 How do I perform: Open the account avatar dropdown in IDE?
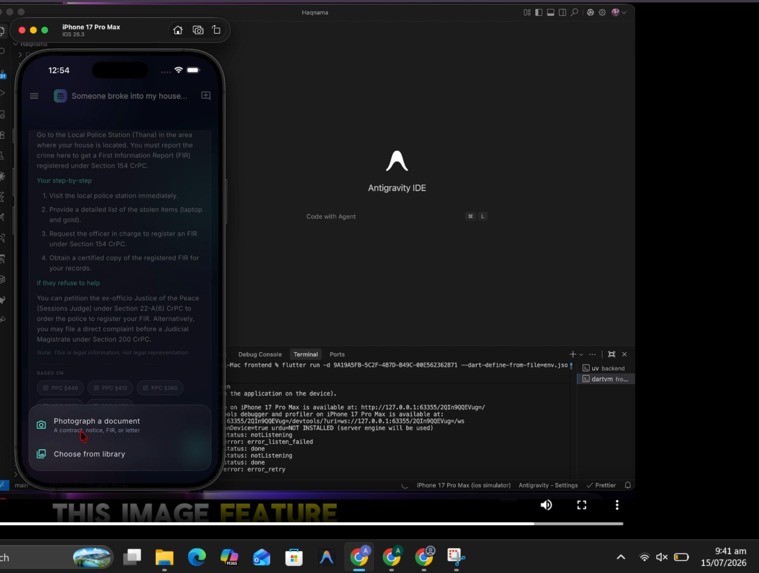click(619, 13)
